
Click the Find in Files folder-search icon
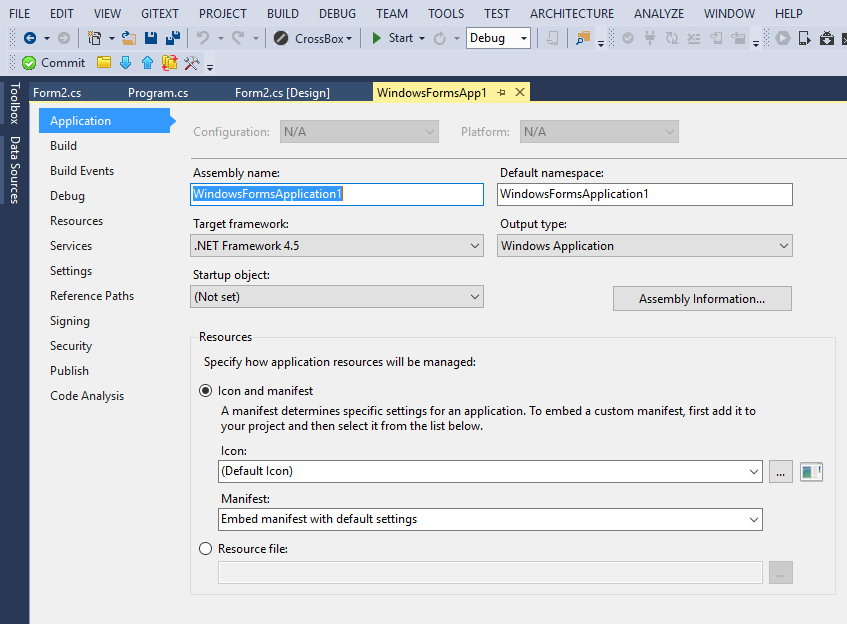click(x=583, y=38)
